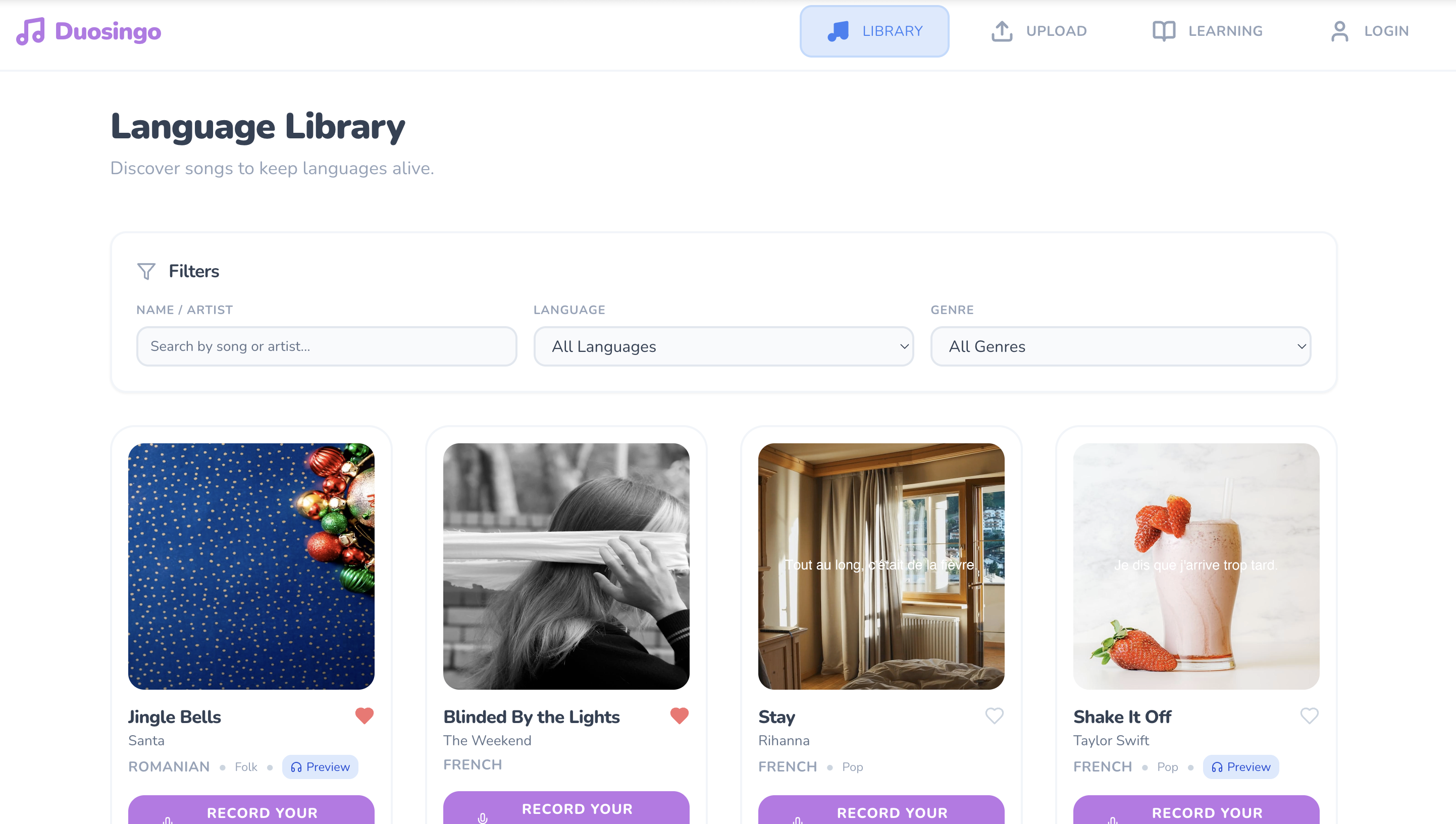Viewport: 1456px width, 824px height.
Task: Click Record Your button under Stay
Action: (881, 810)
